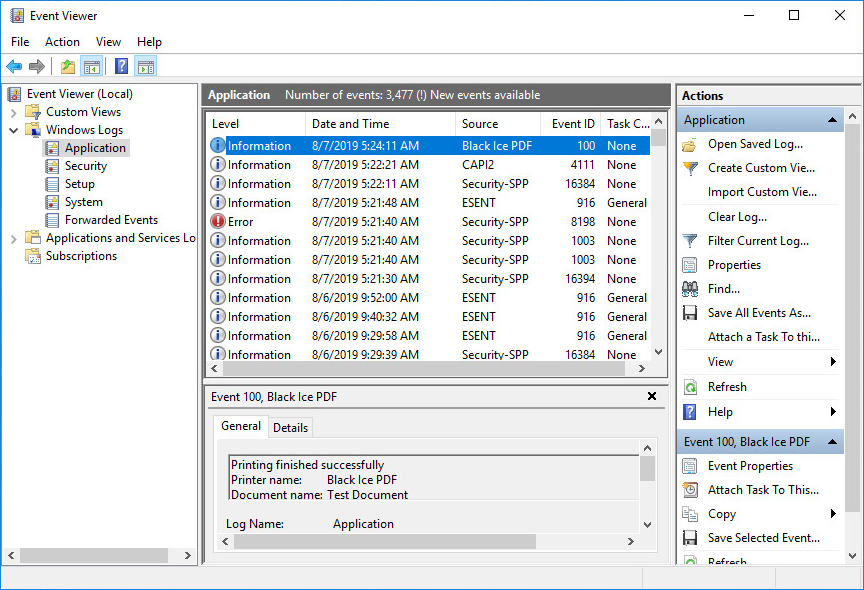Open the Action menu
The width and height of the screenshot is (864, 590).
[62, 42]
